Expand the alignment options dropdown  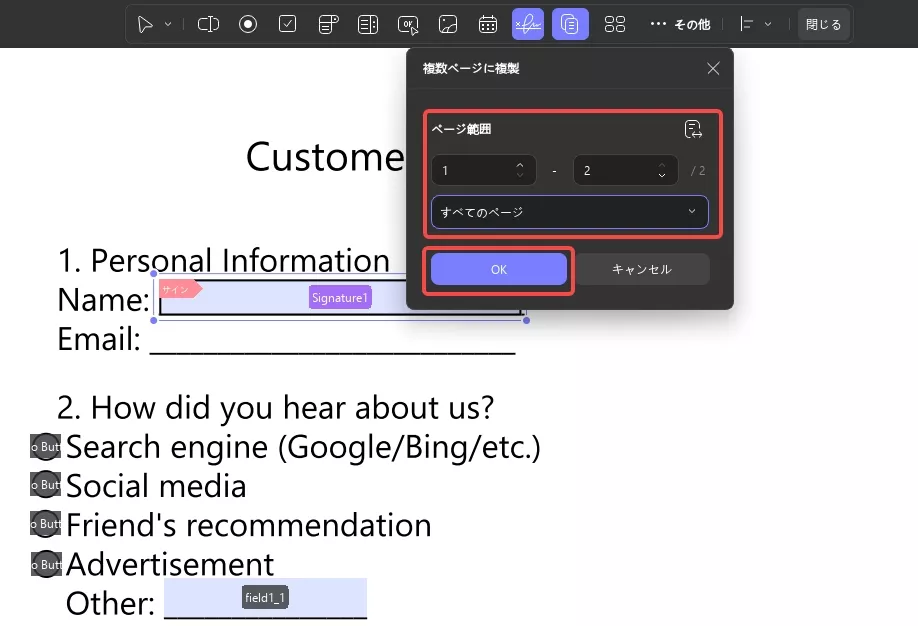click(768, 25)
